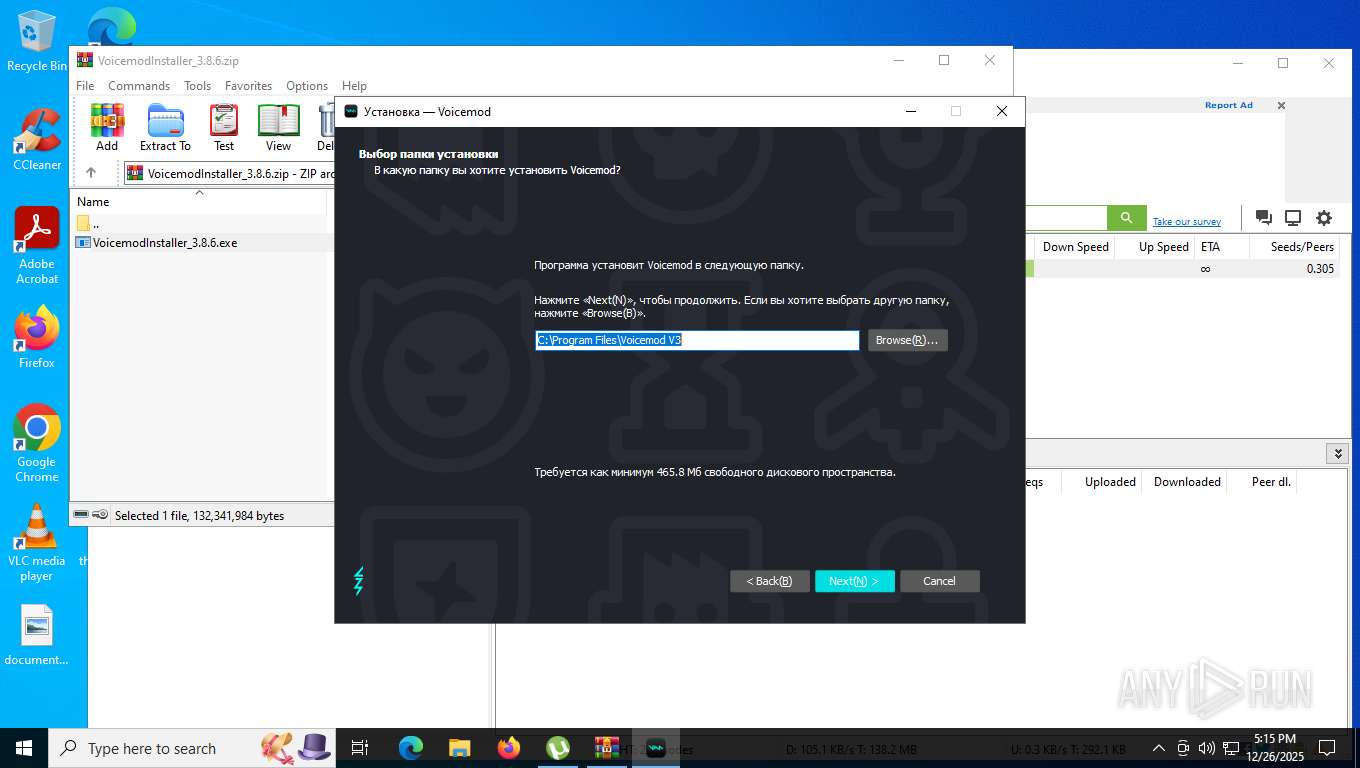Screen dimensions: 1360x768
Task: Open Firefox desktop shortcut
Action: [37, 337]
